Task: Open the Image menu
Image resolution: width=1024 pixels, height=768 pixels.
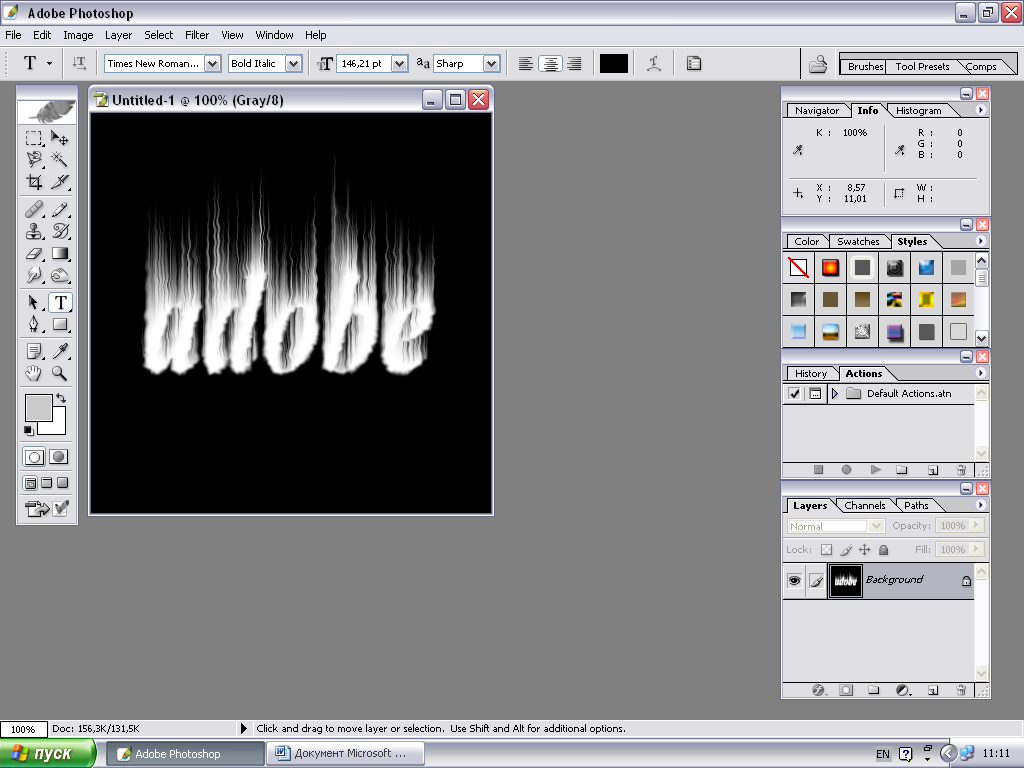Action: click(x=78, y=35)
